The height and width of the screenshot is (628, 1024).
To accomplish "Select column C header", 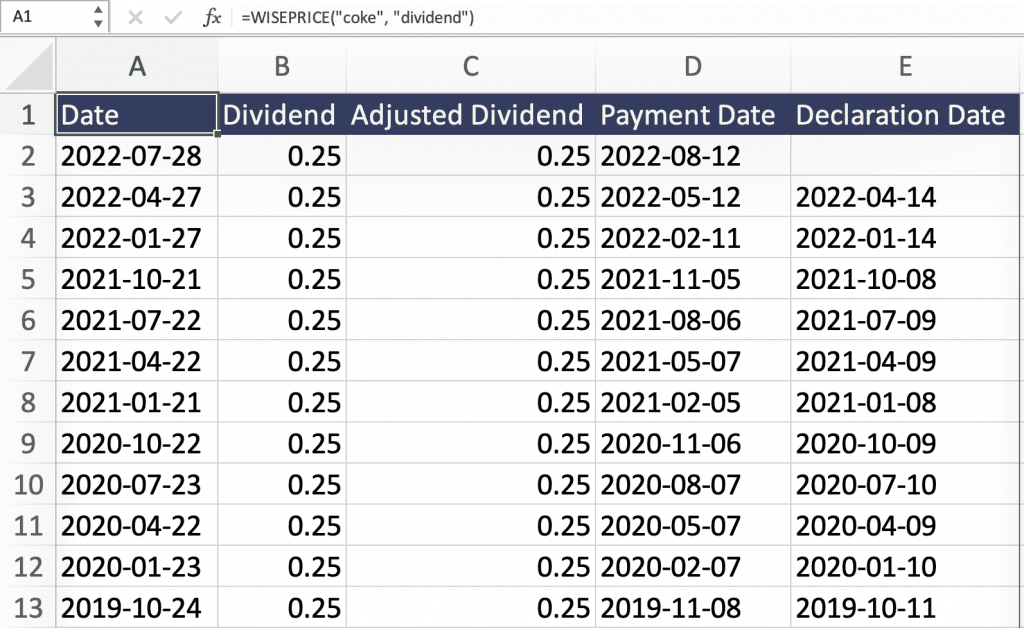I will coord(470,66).
